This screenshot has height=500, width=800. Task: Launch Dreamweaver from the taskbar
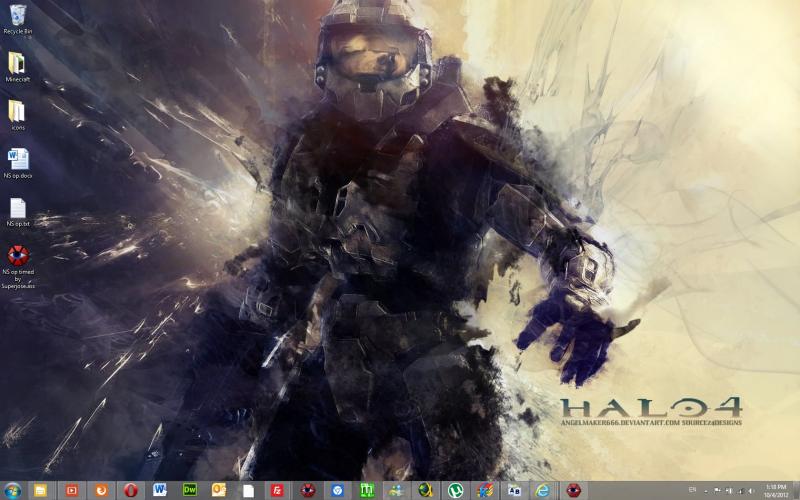click(189, 491)
